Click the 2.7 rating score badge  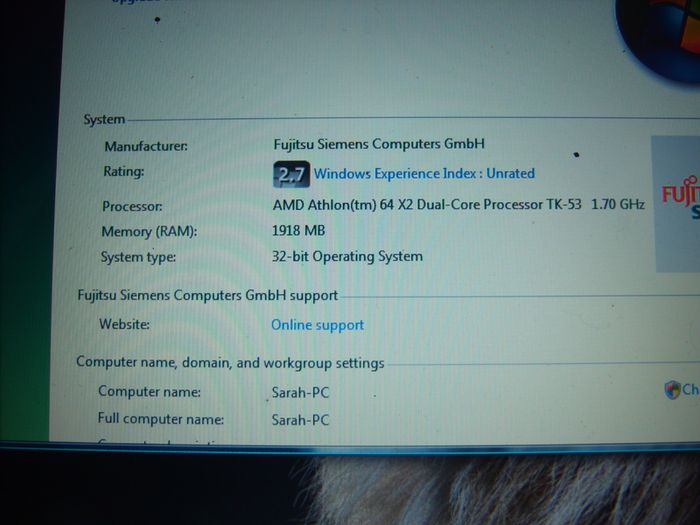tap(292, 174)
